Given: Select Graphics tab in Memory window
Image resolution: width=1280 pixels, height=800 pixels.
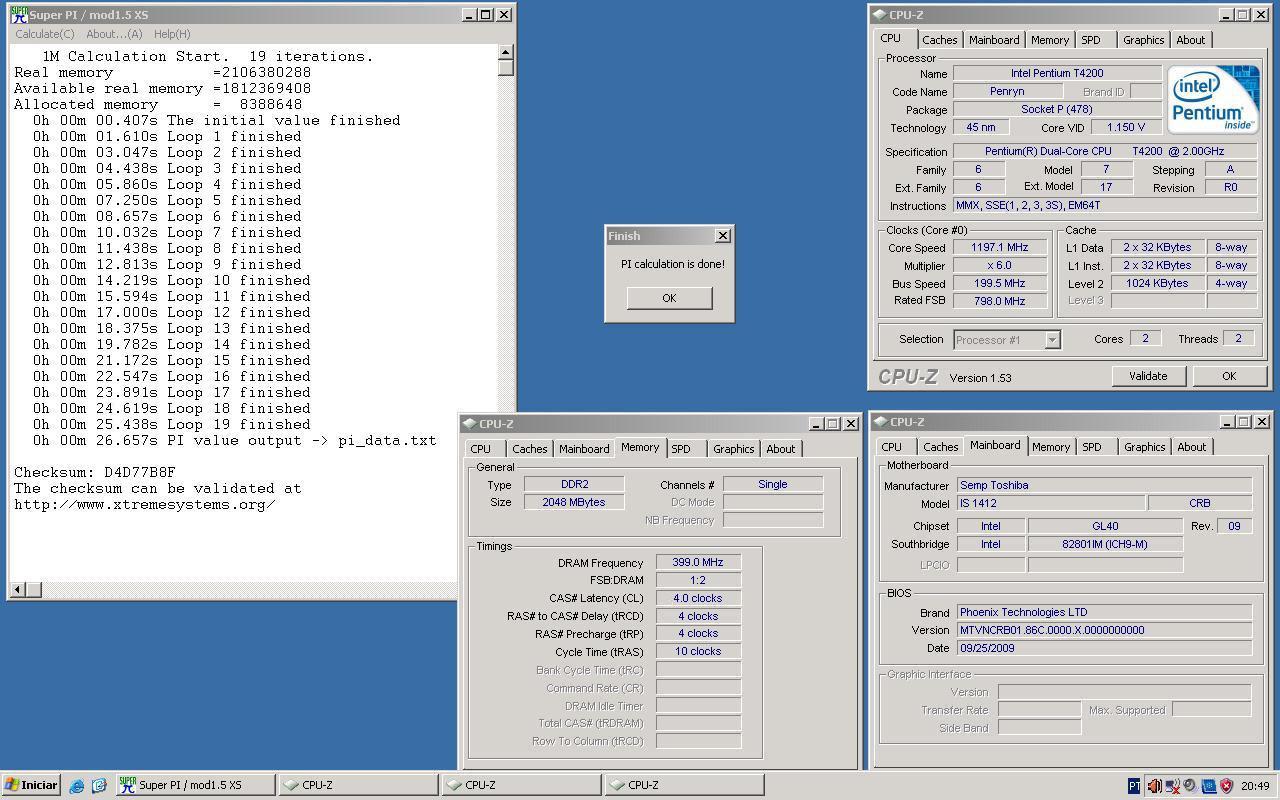Looking at the screenshot, I should pos(733,449).
